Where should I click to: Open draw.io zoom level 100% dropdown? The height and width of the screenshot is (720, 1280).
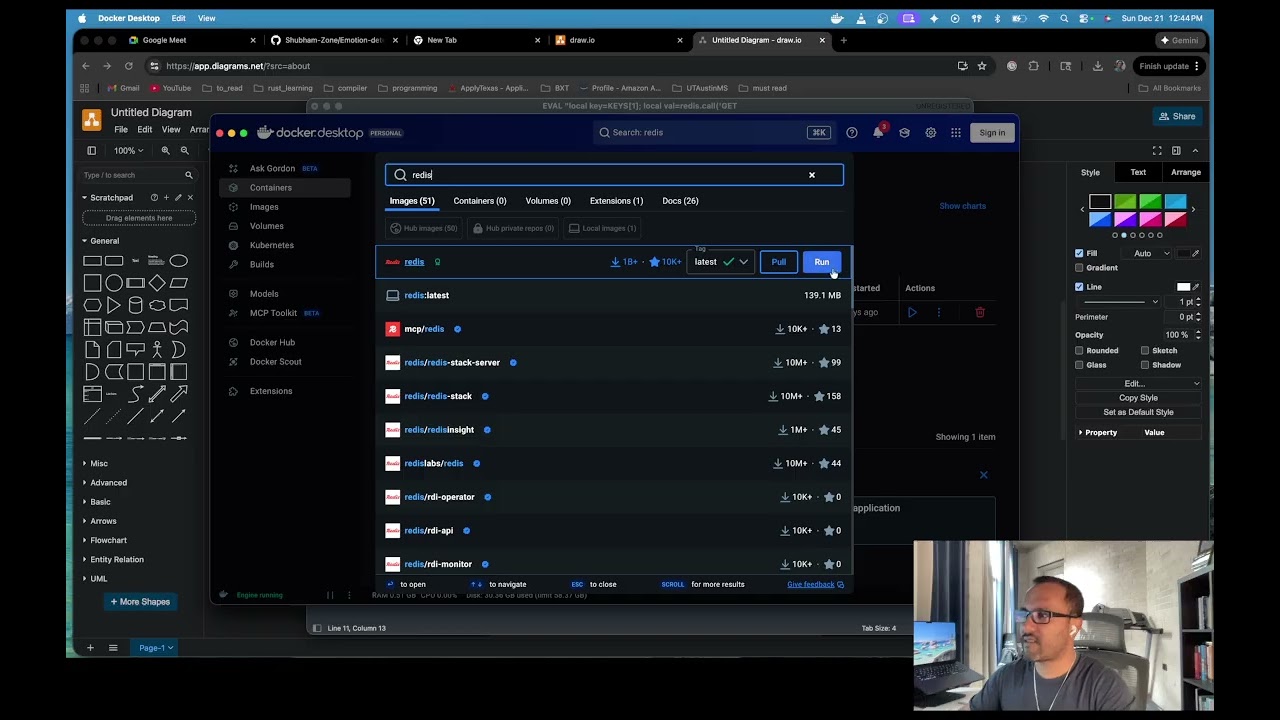pos(128,150)
